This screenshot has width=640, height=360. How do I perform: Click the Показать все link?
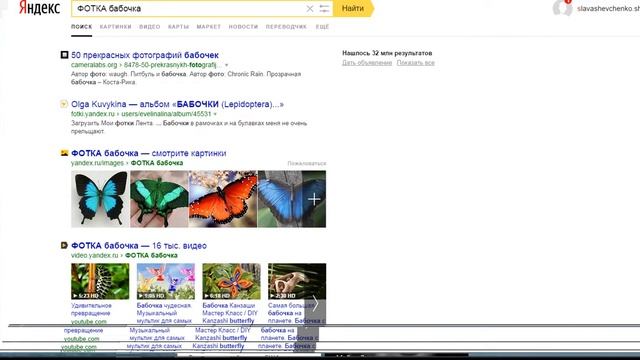tap(416, 62)
